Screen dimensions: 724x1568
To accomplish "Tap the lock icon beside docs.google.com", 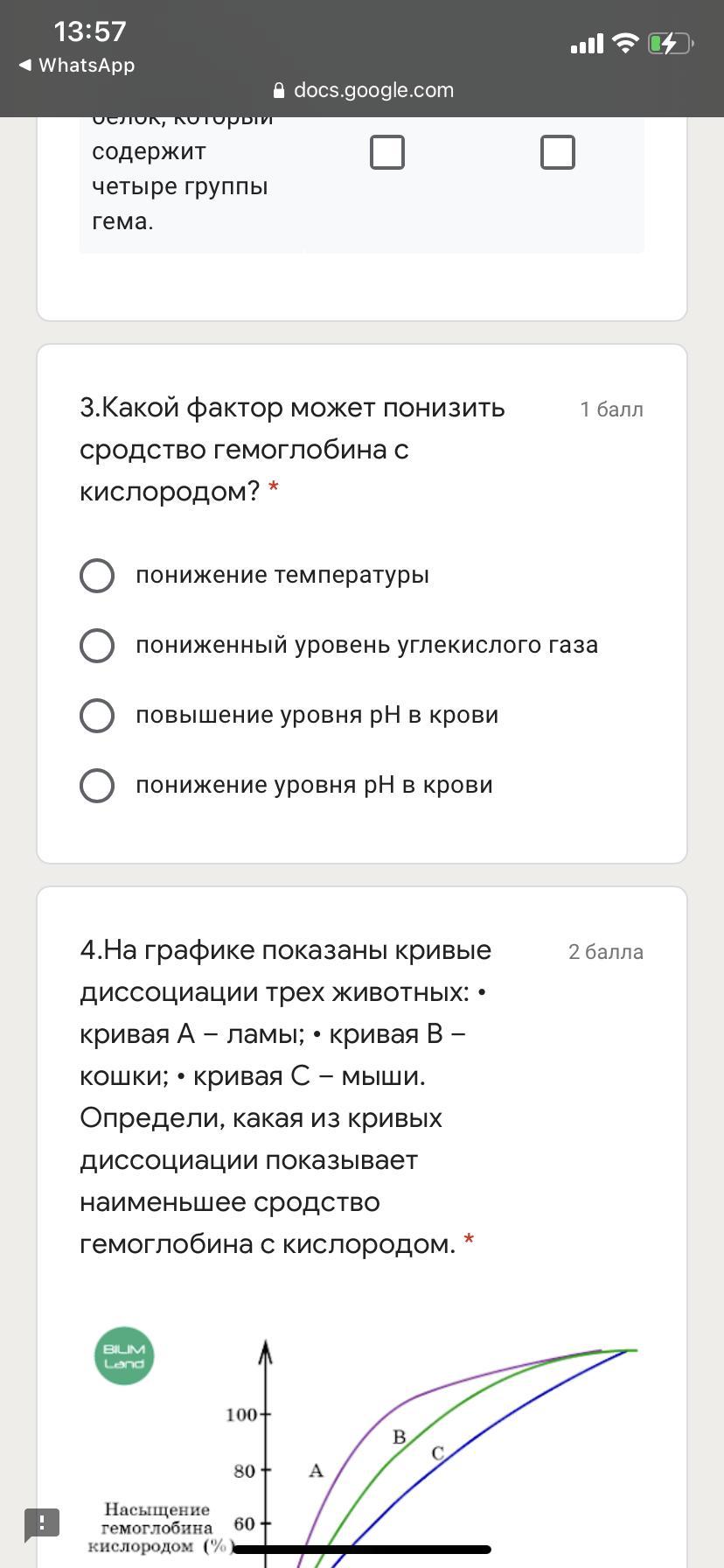I will tap(279, 90).
